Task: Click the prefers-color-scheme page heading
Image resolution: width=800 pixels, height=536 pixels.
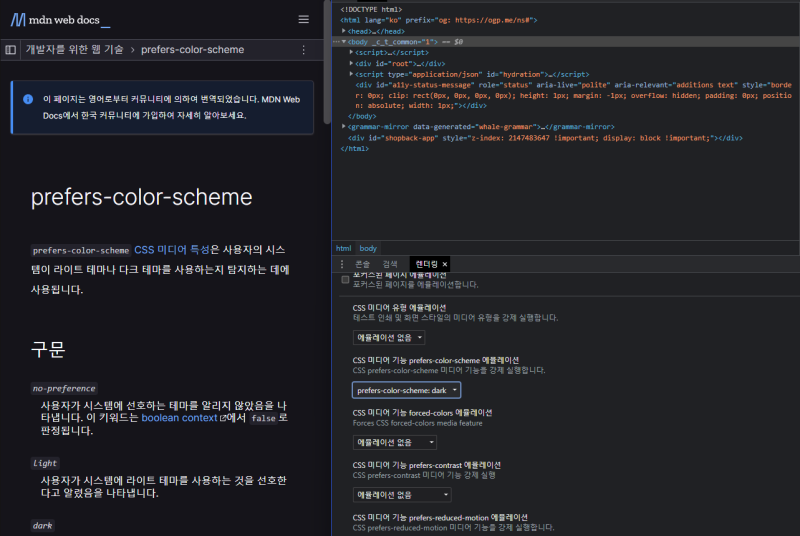Action: [141, 197]
